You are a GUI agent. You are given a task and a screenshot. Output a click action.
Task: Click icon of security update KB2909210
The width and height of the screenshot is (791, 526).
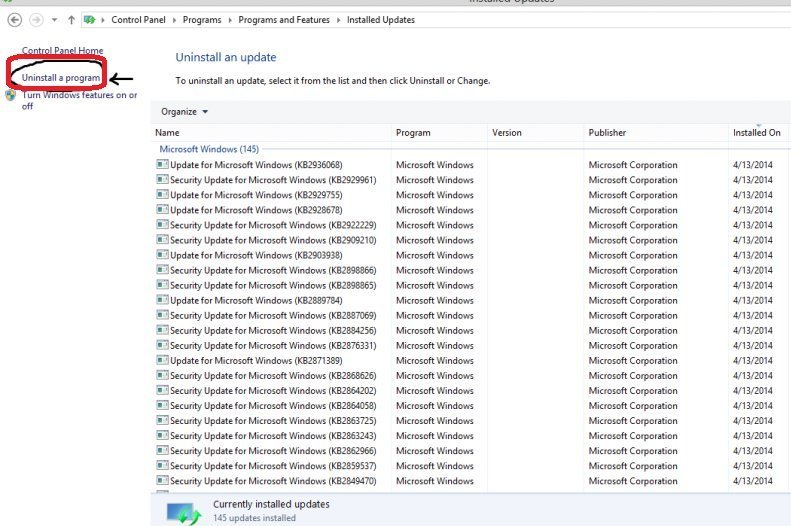(162, 240)
